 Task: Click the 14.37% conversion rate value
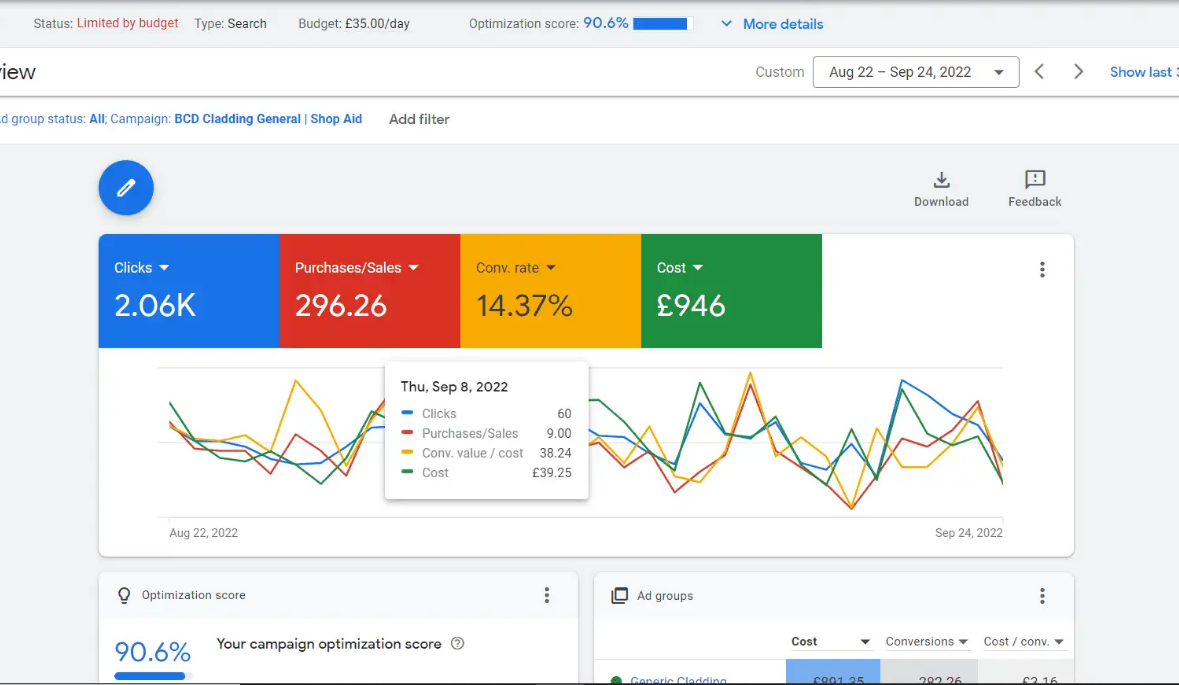[x=524, y=306]
